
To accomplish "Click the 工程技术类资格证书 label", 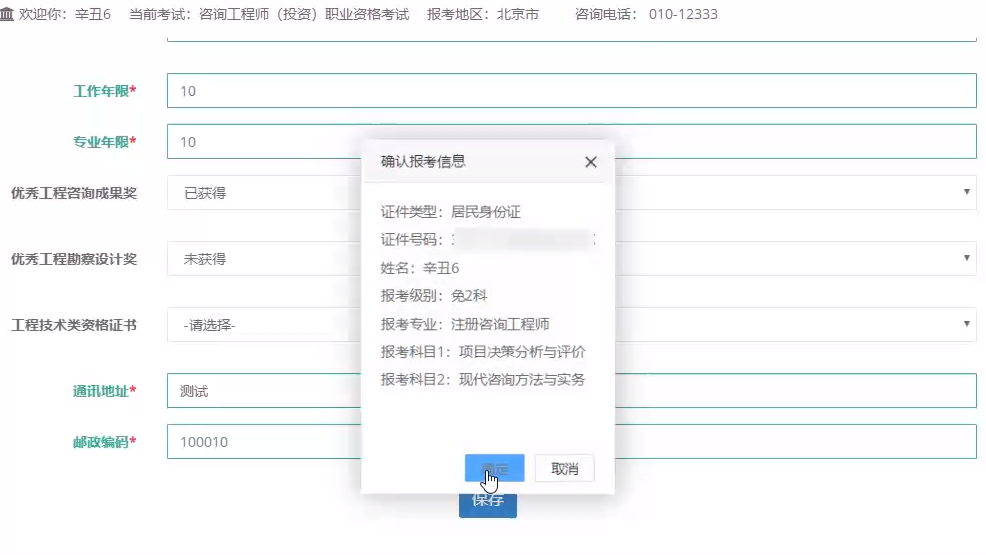I will [x=74, y=325].
